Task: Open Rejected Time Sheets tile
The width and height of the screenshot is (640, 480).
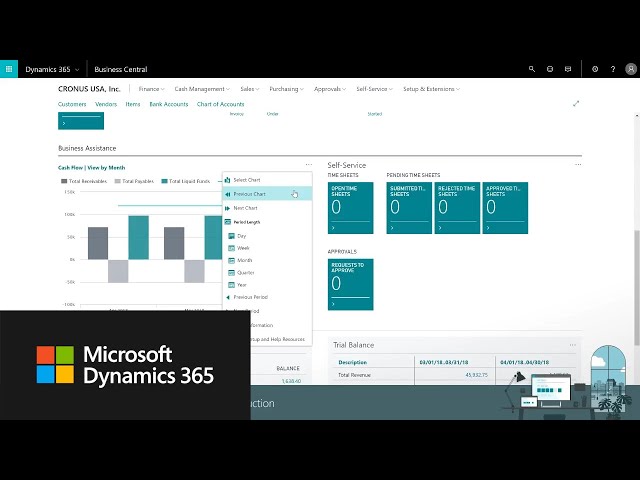Action: click(x=457, y=208)
